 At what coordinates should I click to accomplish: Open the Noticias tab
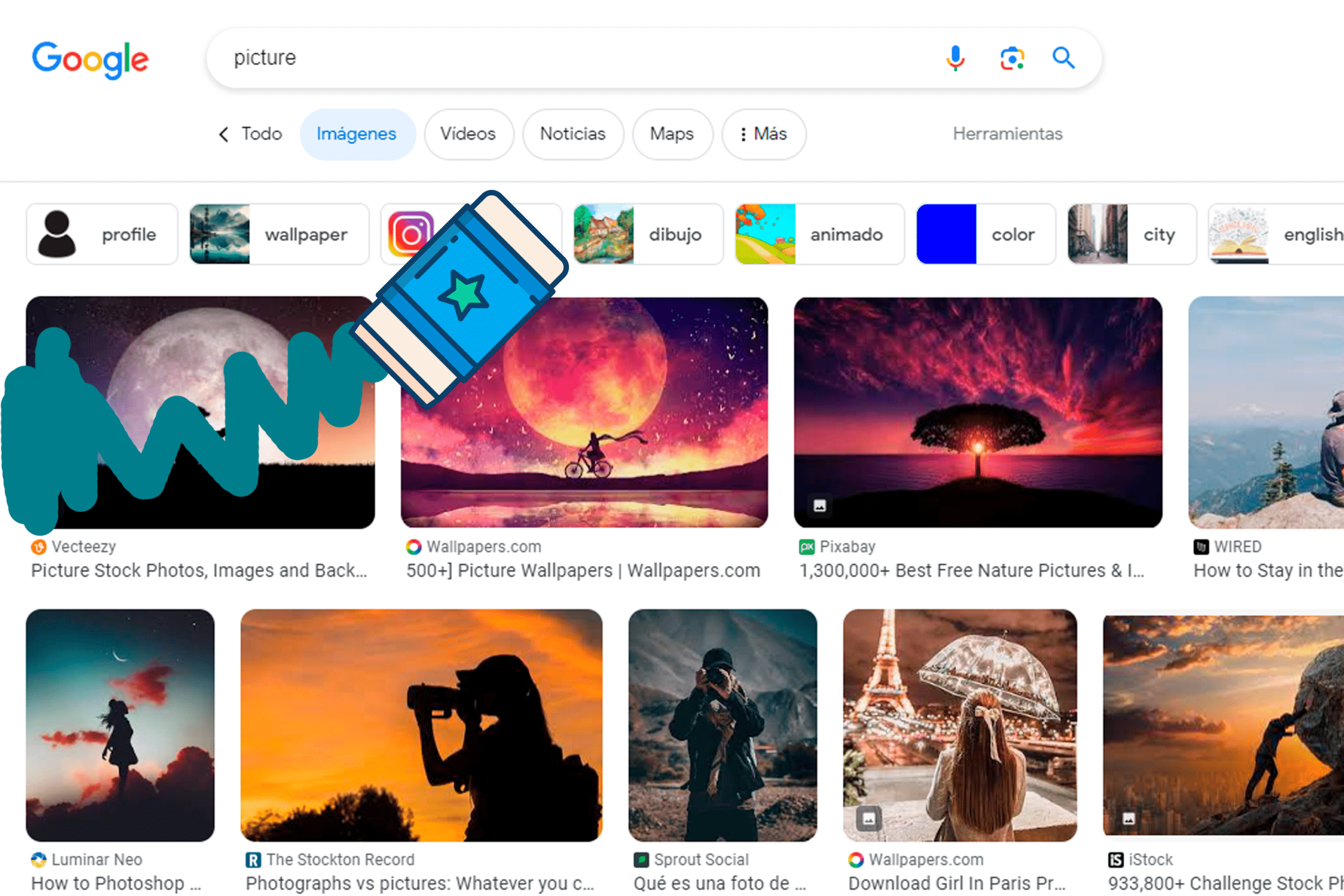pyautogui.click(x=573, y=134)
